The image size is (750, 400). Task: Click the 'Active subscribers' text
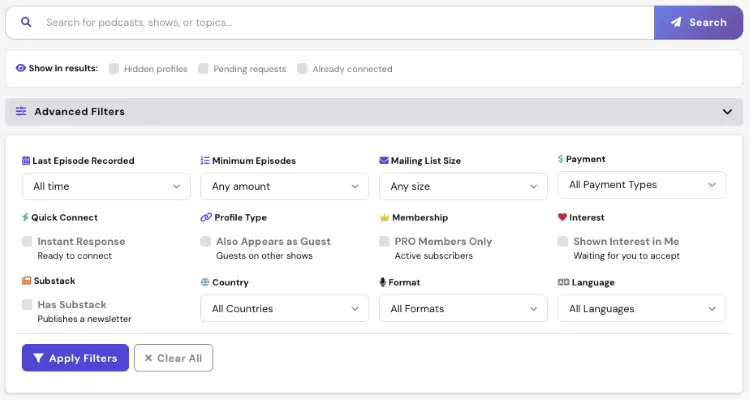(433, 256)
